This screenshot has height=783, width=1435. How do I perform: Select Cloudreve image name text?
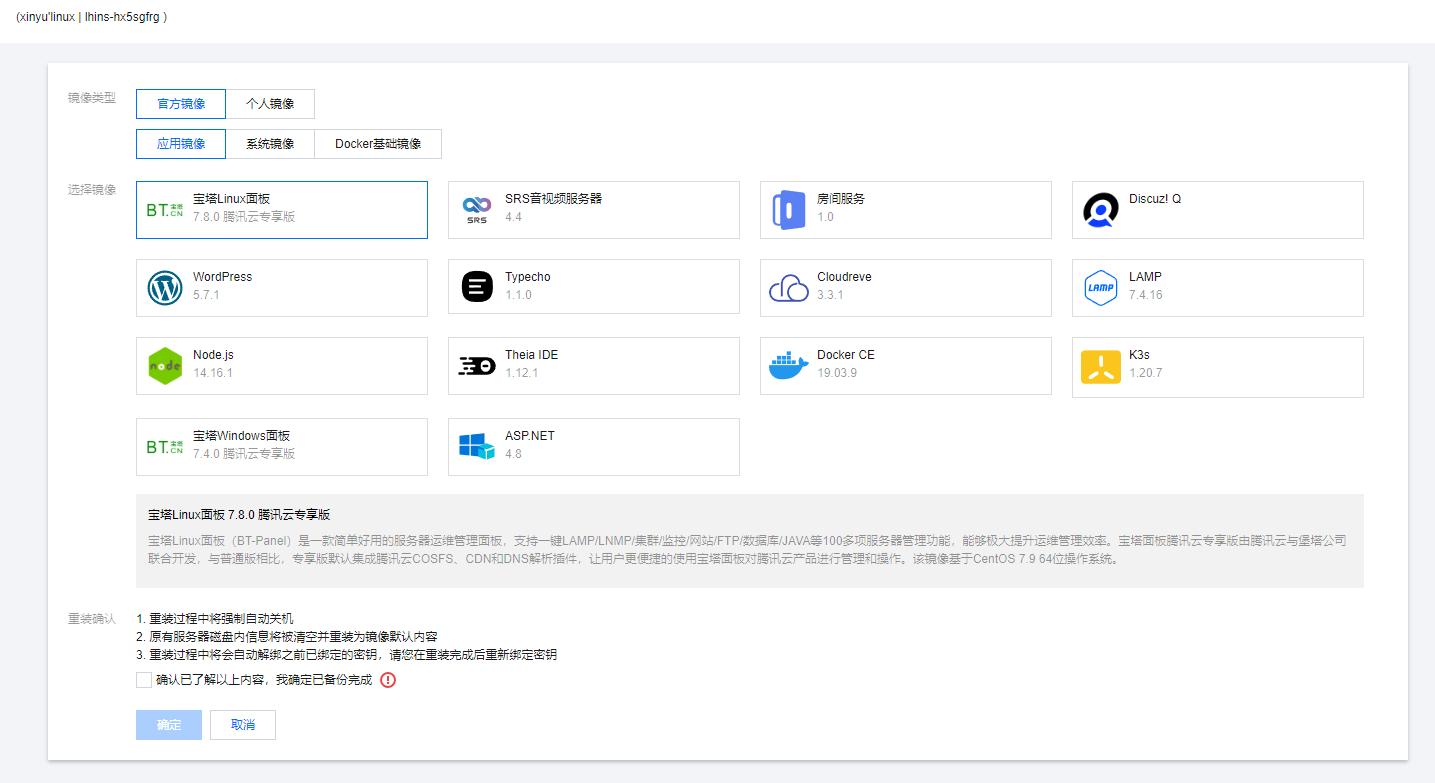(x=844, y=277)
